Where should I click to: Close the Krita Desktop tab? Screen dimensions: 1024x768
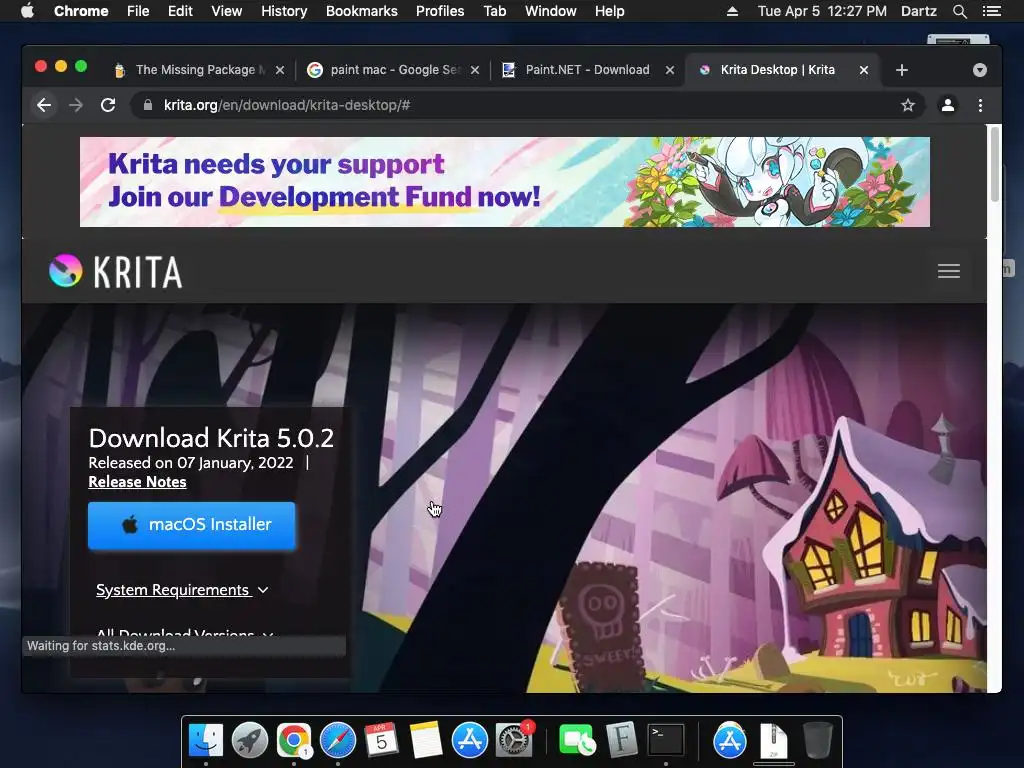click(x=863, y=70)
